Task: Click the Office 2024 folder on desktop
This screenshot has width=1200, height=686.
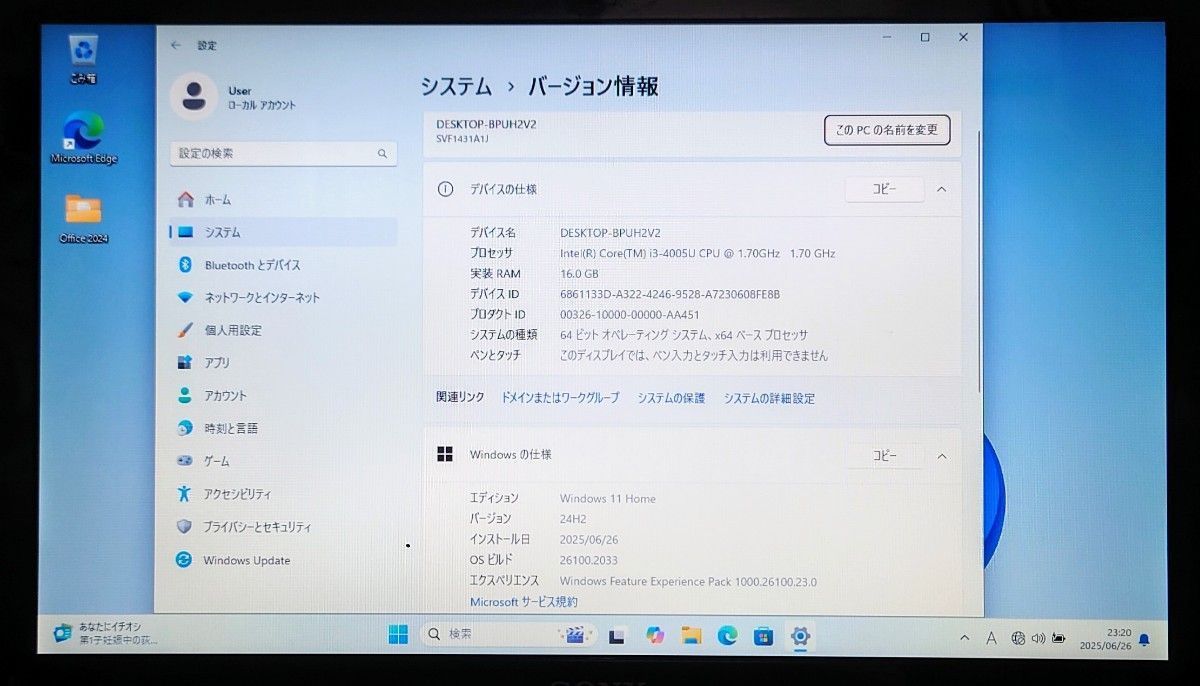Action: point(84,219)
